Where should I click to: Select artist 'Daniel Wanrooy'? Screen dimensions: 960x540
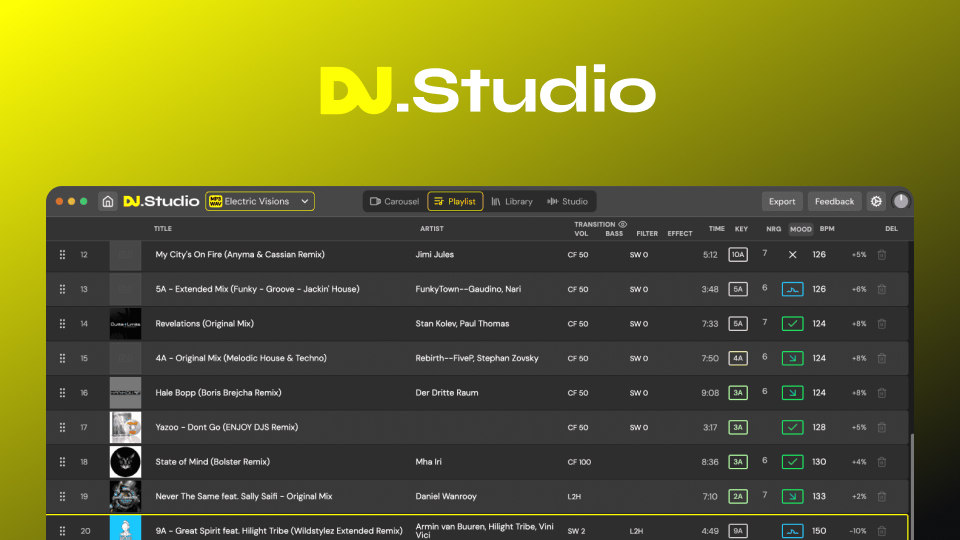click(446, 497)
